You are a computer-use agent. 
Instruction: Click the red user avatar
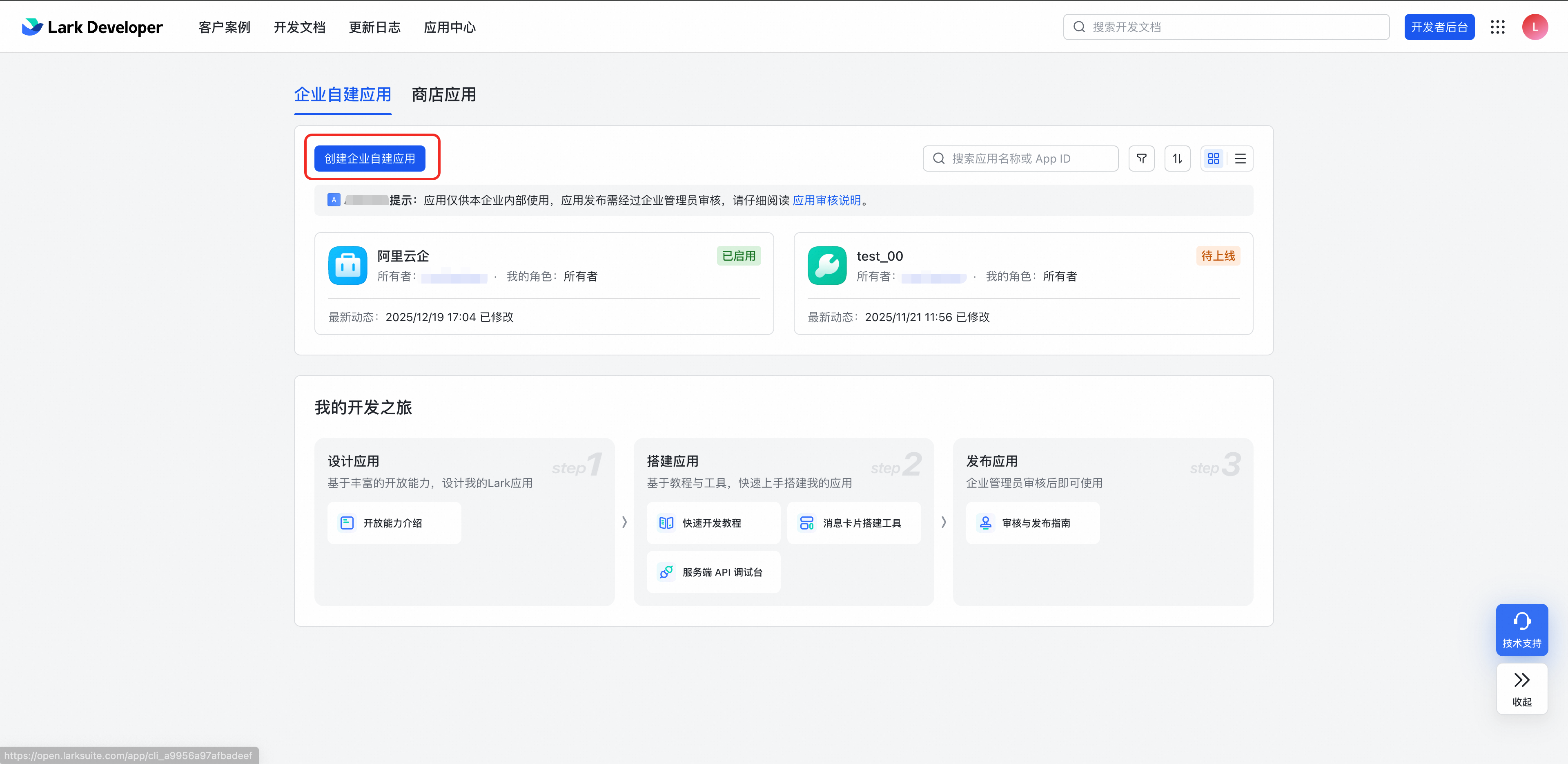(1535, 27)
